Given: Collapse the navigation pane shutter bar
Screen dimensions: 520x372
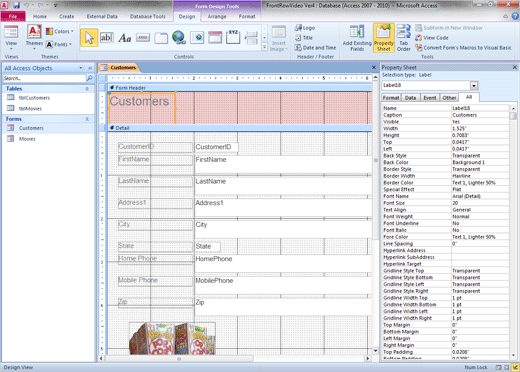Looking at the screenshot, I should click(90, 68).
